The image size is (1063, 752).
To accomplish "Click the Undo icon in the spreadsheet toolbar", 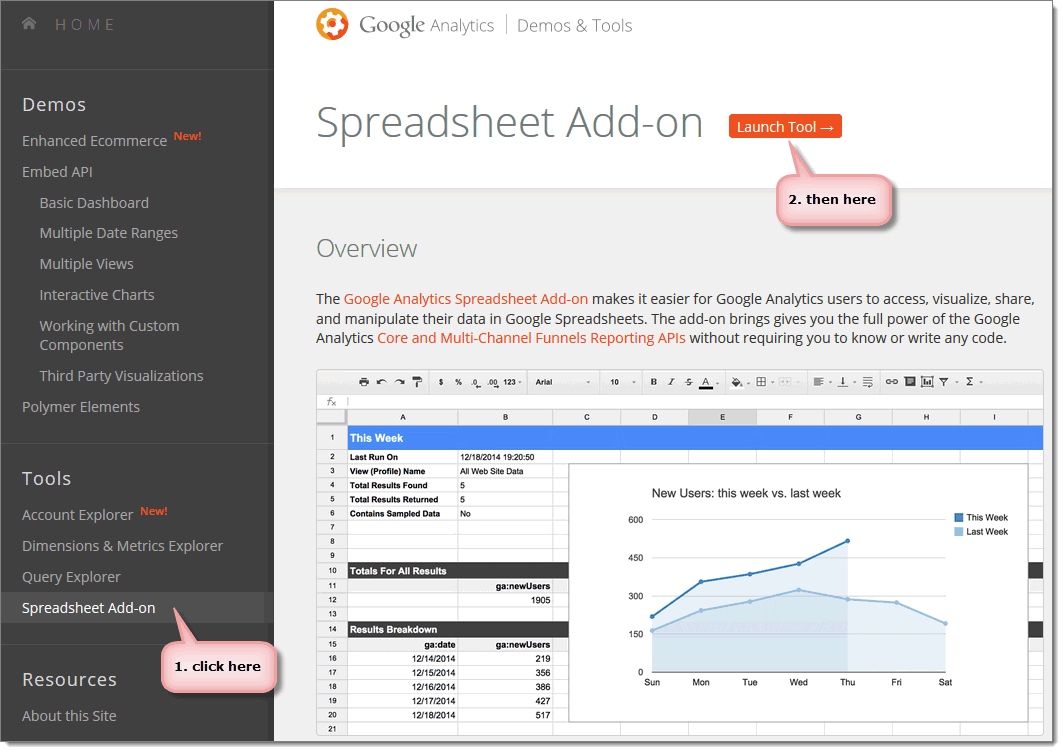I will point(382,382).
